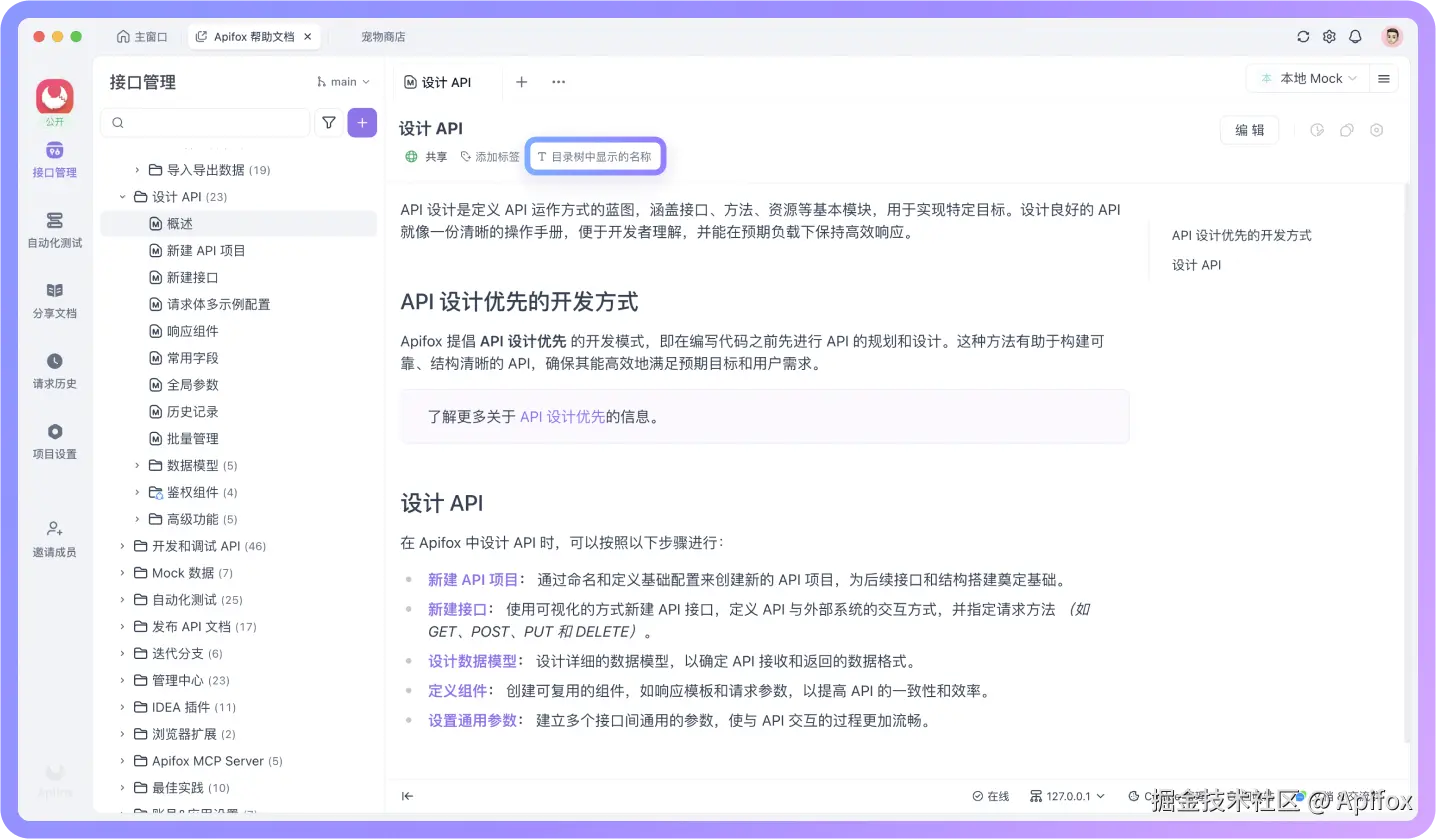Open 本地 Mock environment dropdown
Image resolution: width=1436 pixels, height=839 pixels.
click(x=1308, y=78)
